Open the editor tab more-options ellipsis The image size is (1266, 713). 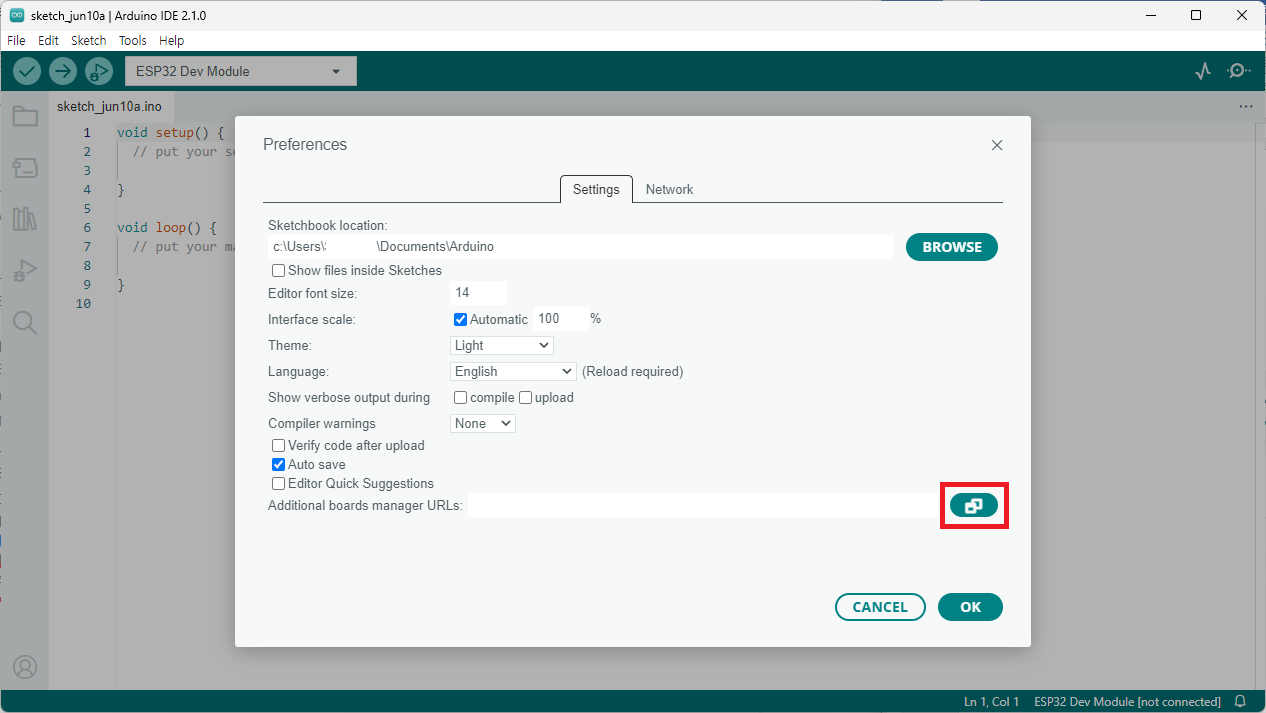pyautogui.click(x=1245, y=106)
